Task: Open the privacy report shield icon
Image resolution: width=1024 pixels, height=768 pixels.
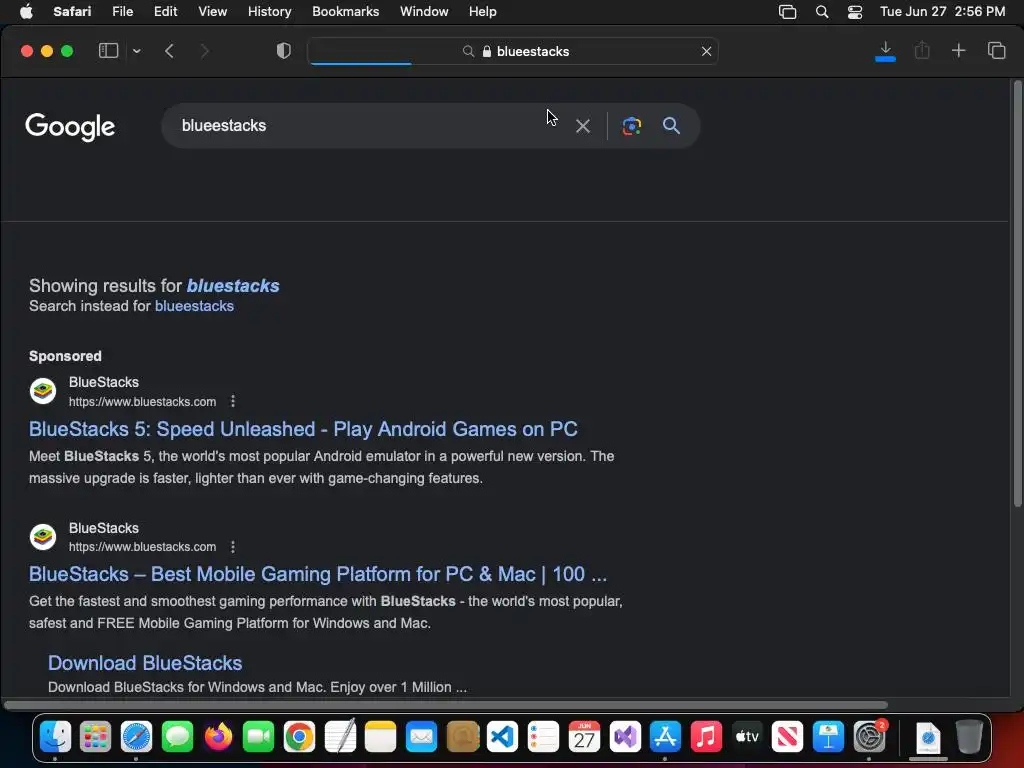Action: click(283, 51)
